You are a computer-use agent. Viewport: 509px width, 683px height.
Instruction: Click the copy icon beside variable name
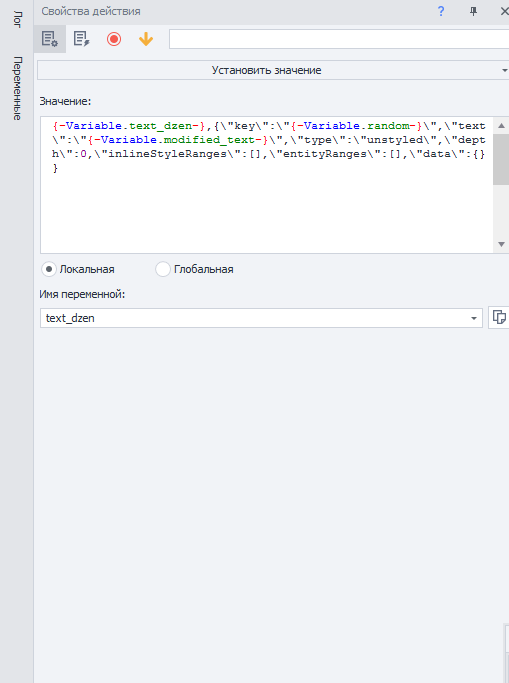point(499,317)
